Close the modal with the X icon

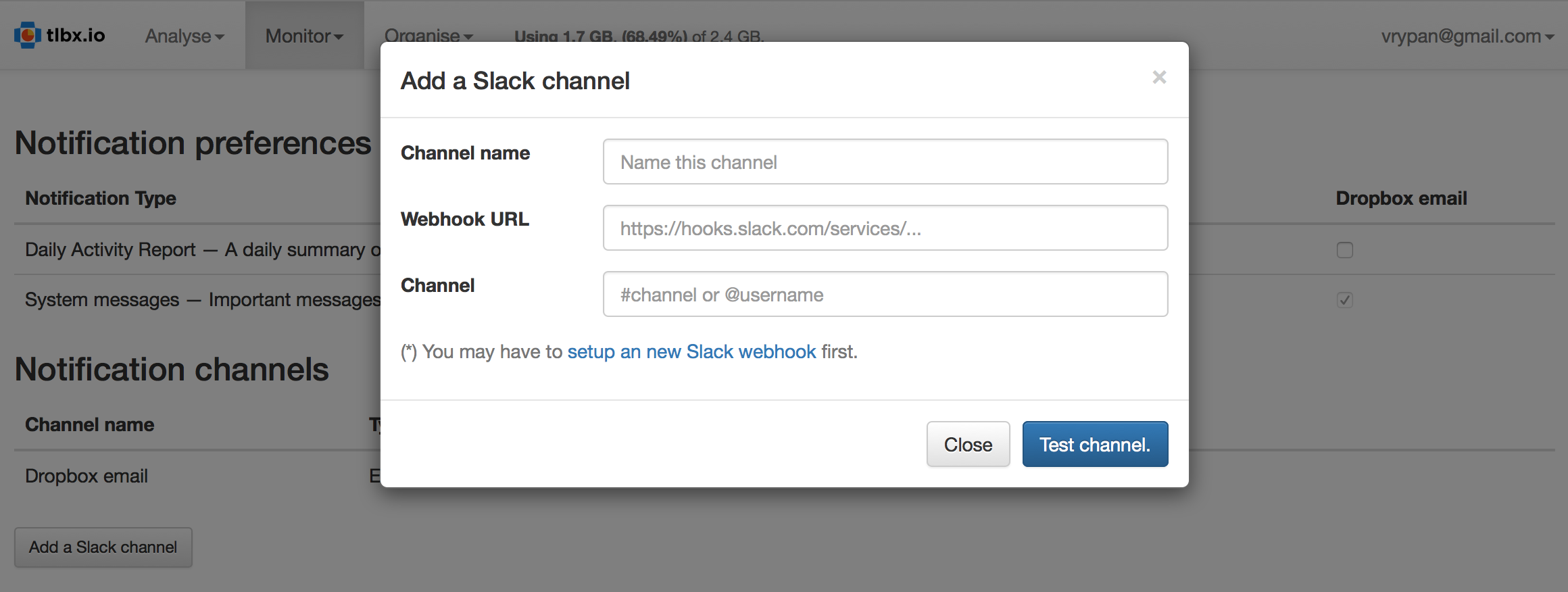pyautogui.click(x=1159, y=78)
